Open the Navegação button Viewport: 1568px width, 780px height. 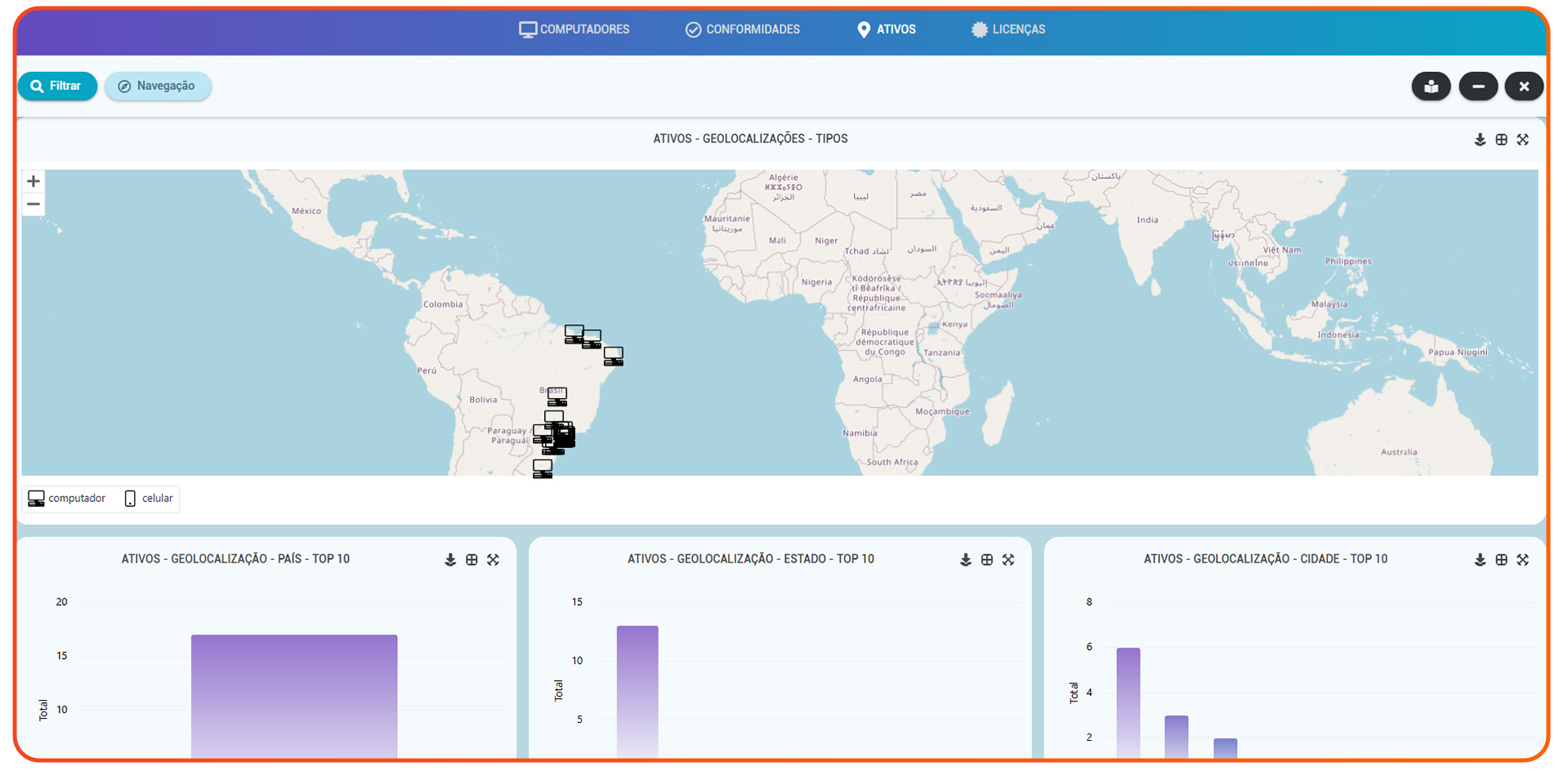(158, 86)
